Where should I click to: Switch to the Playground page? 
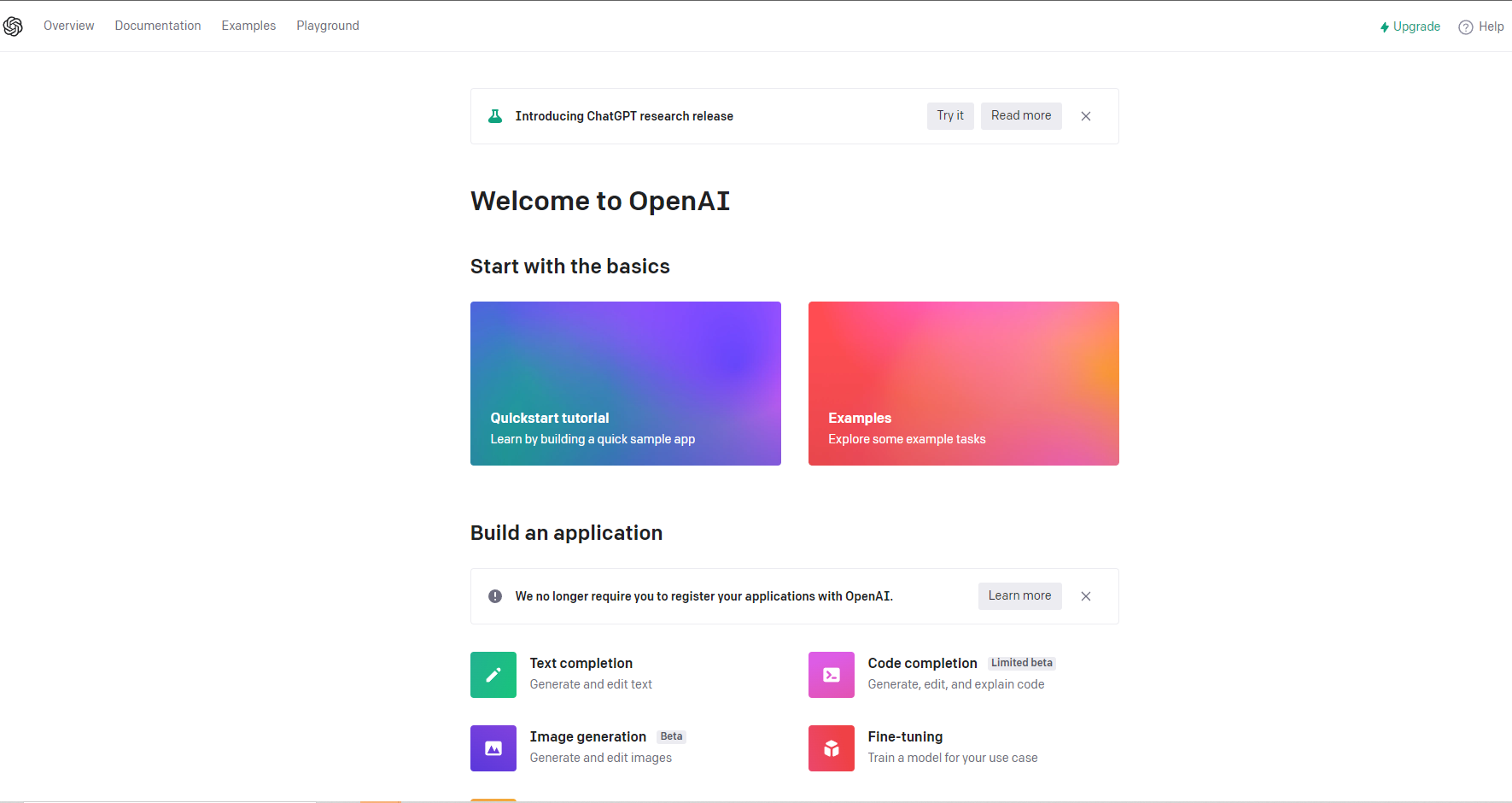(328, 26)
